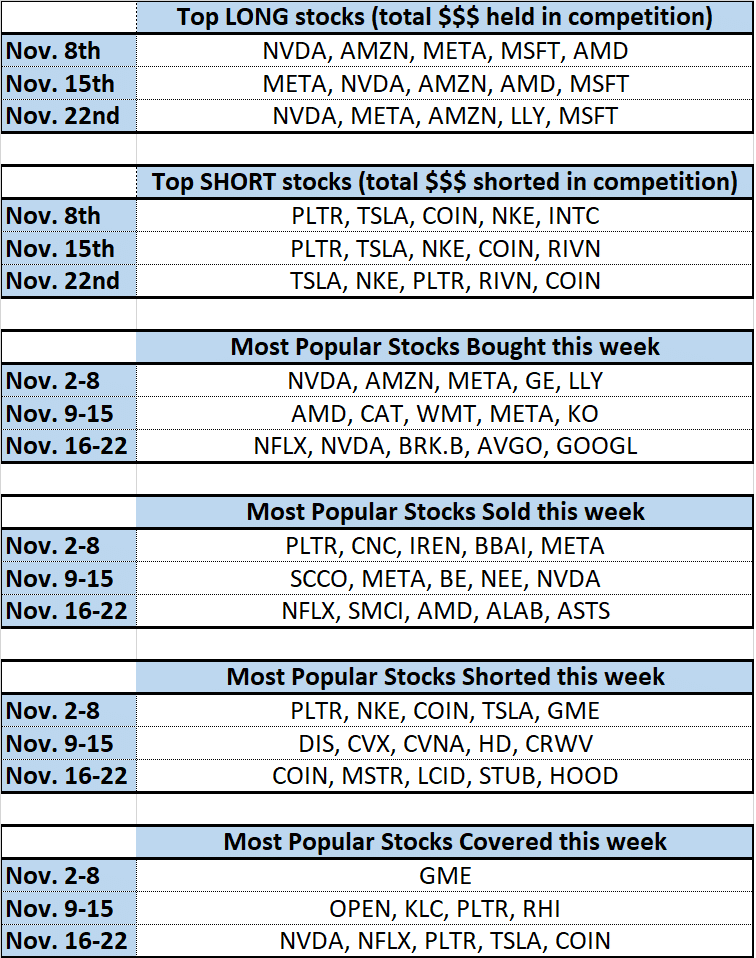Select the "Top SHORT stocks" header cell
Viewport: 756px width, 958px height.
(444, 182)
